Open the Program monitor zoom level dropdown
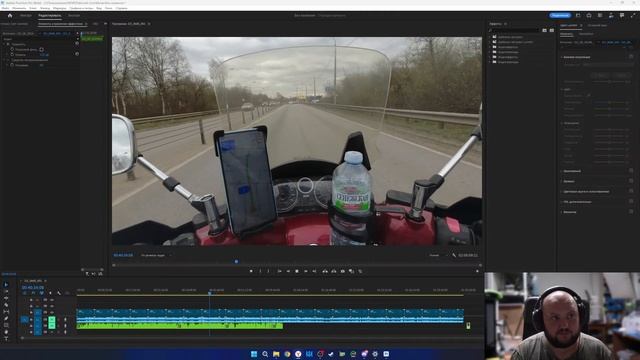The image size is (640, 360). [x=156, y=255]
